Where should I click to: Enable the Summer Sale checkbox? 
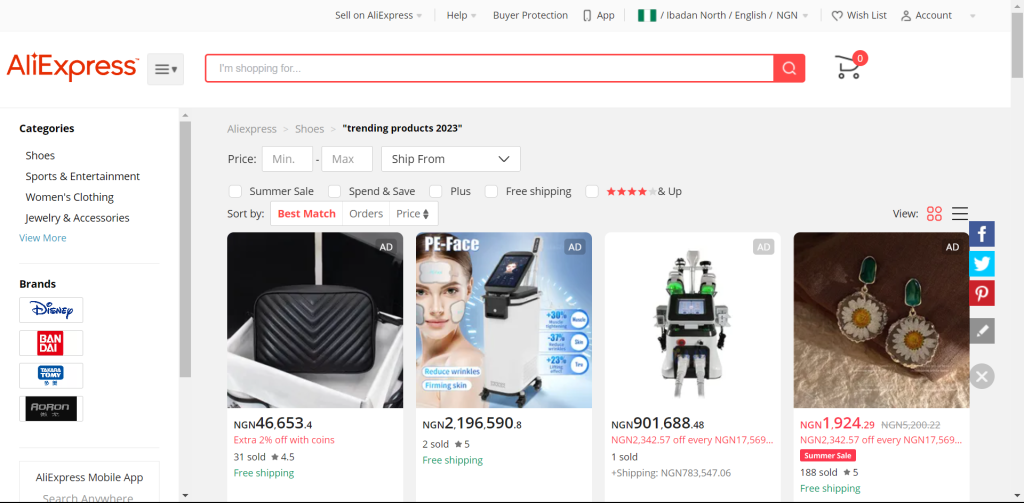click(x=235, y=191)
